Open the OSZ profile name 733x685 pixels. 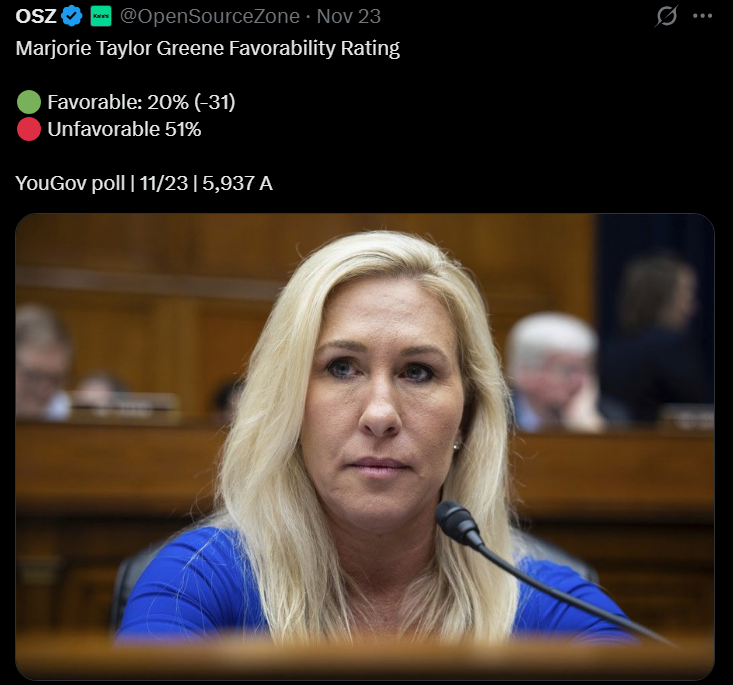(36, 16)
